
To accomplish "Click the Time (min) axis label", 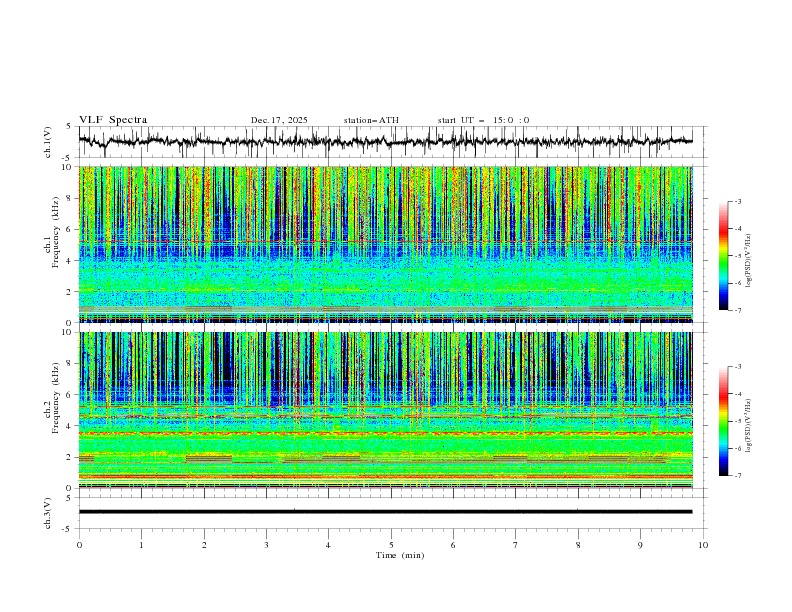I will pos(400,555).
